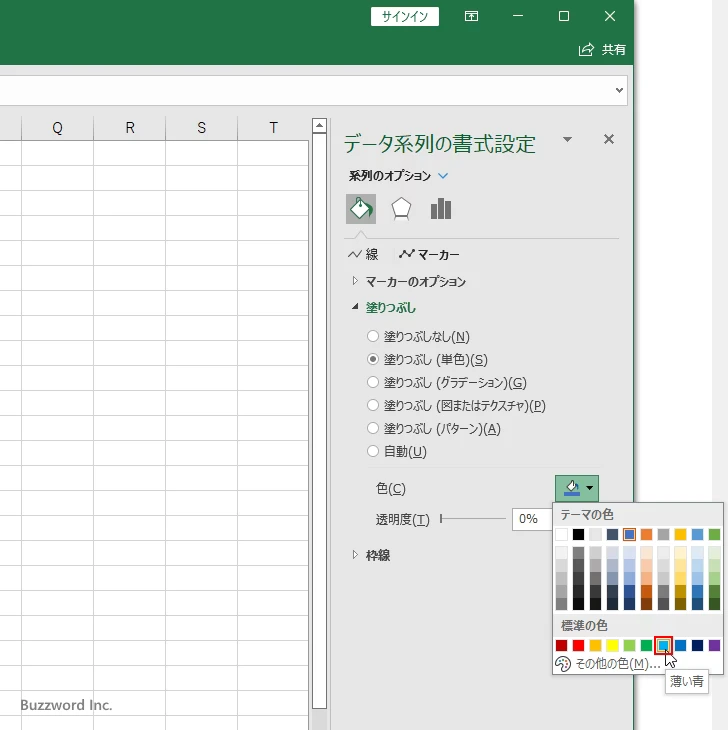
Task: Pick the orange-yellow standard color
Action: coord(595,645)
